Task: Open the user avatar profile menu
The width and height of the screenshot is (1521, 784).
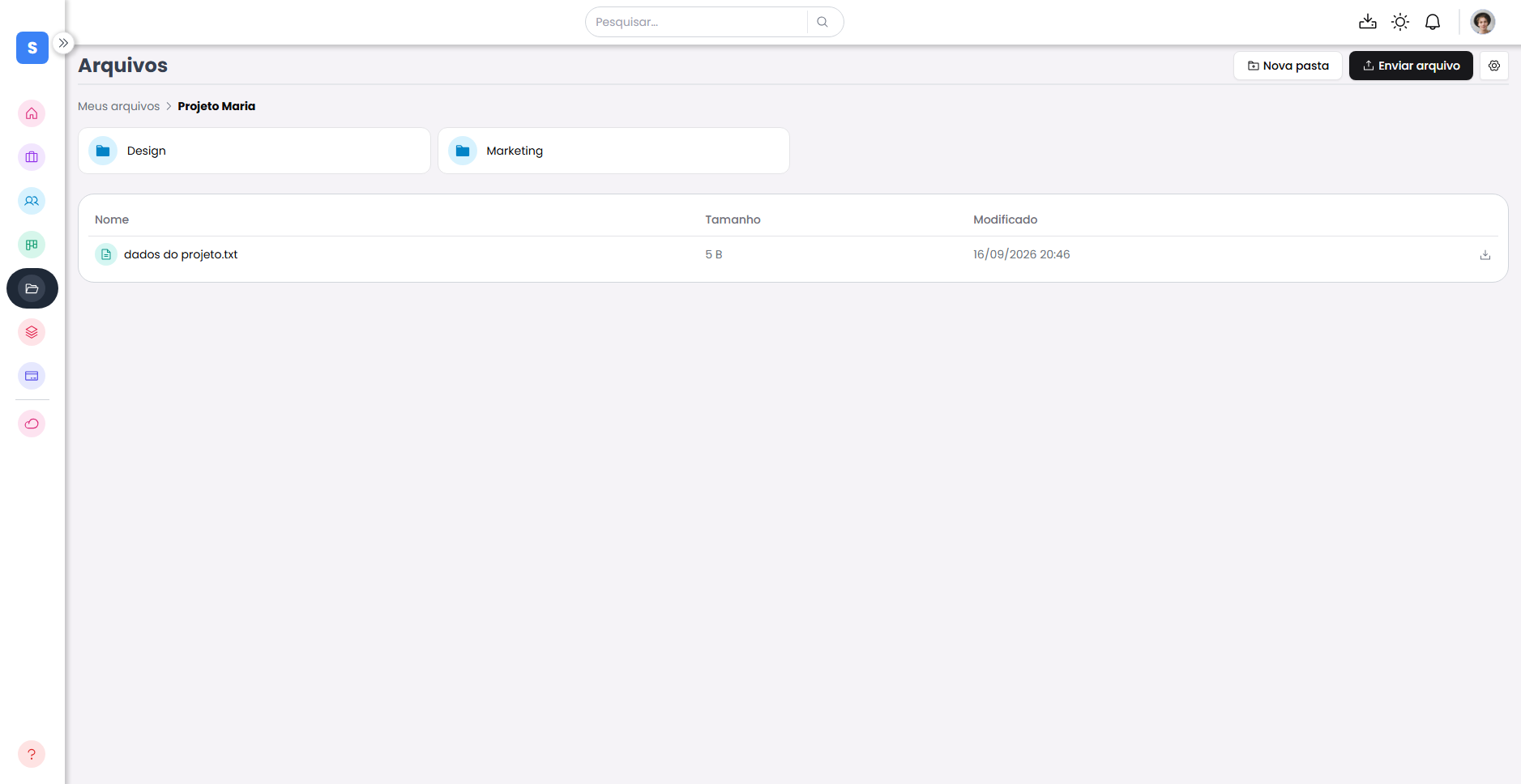Action: 1483,22
